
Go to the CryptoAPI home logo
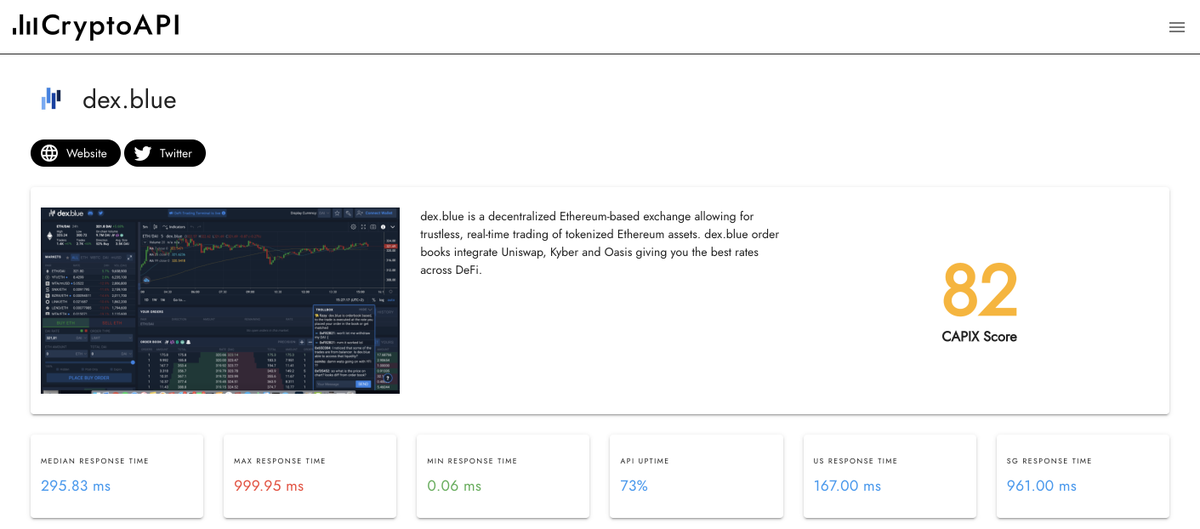click(96, 26)
